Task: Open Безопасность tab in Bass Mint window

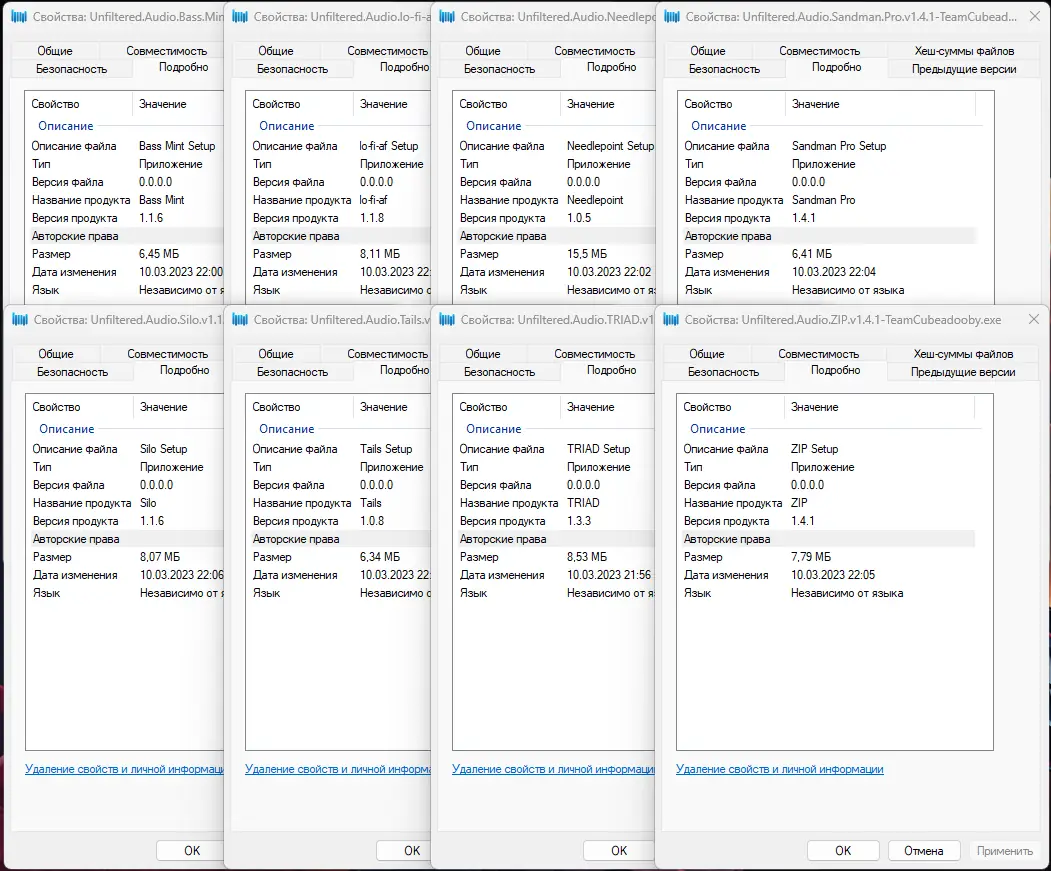Action: (72, 69)
